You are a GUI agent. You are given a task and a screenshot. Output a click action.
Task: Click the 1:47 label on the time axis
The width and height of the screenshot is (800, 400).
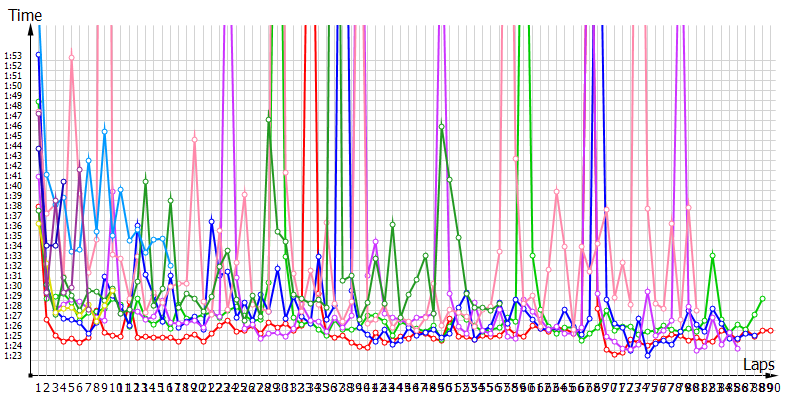pyautogui.click(x=13, y=116)
